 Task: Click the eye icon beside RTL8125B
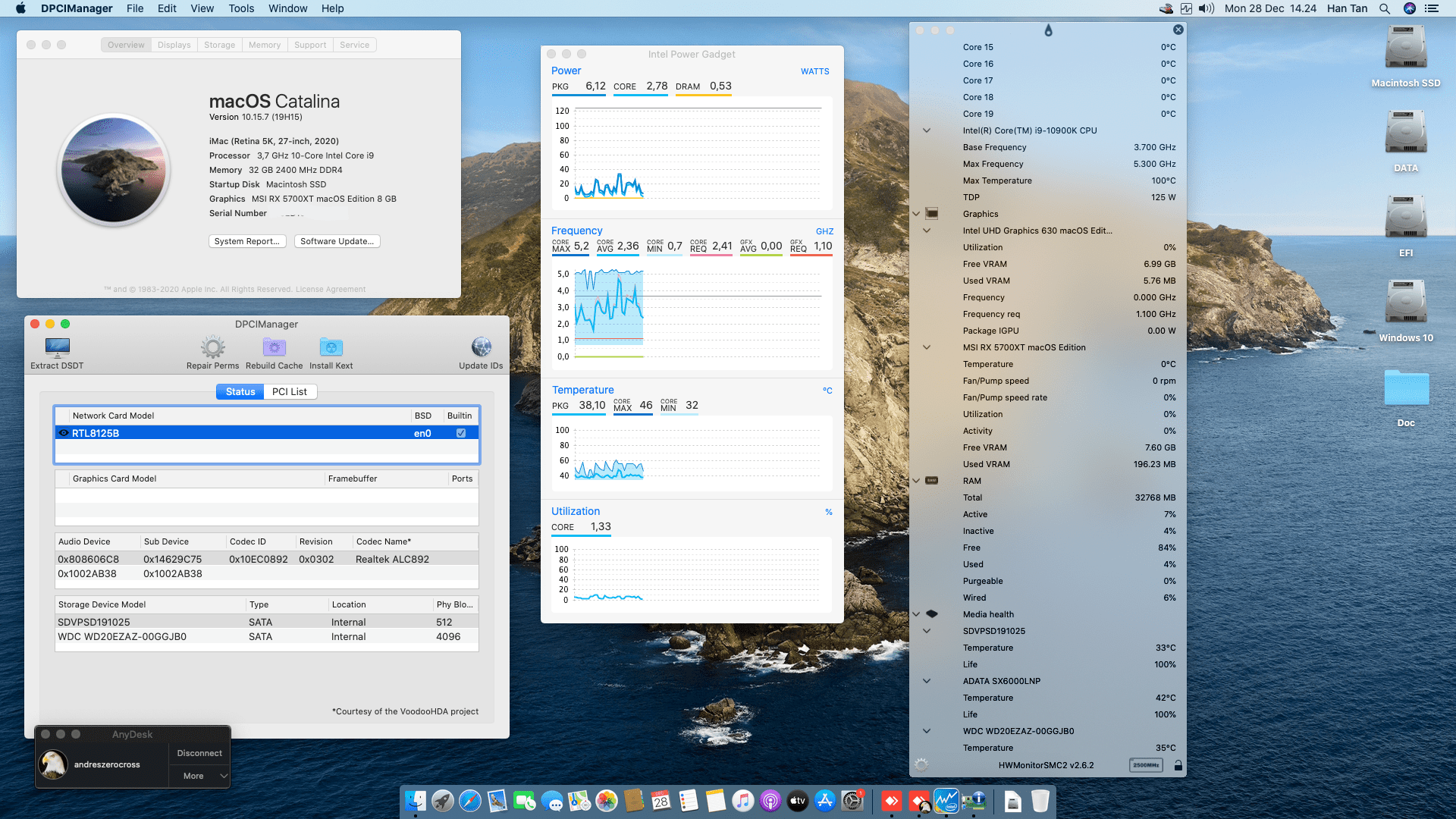64,433
